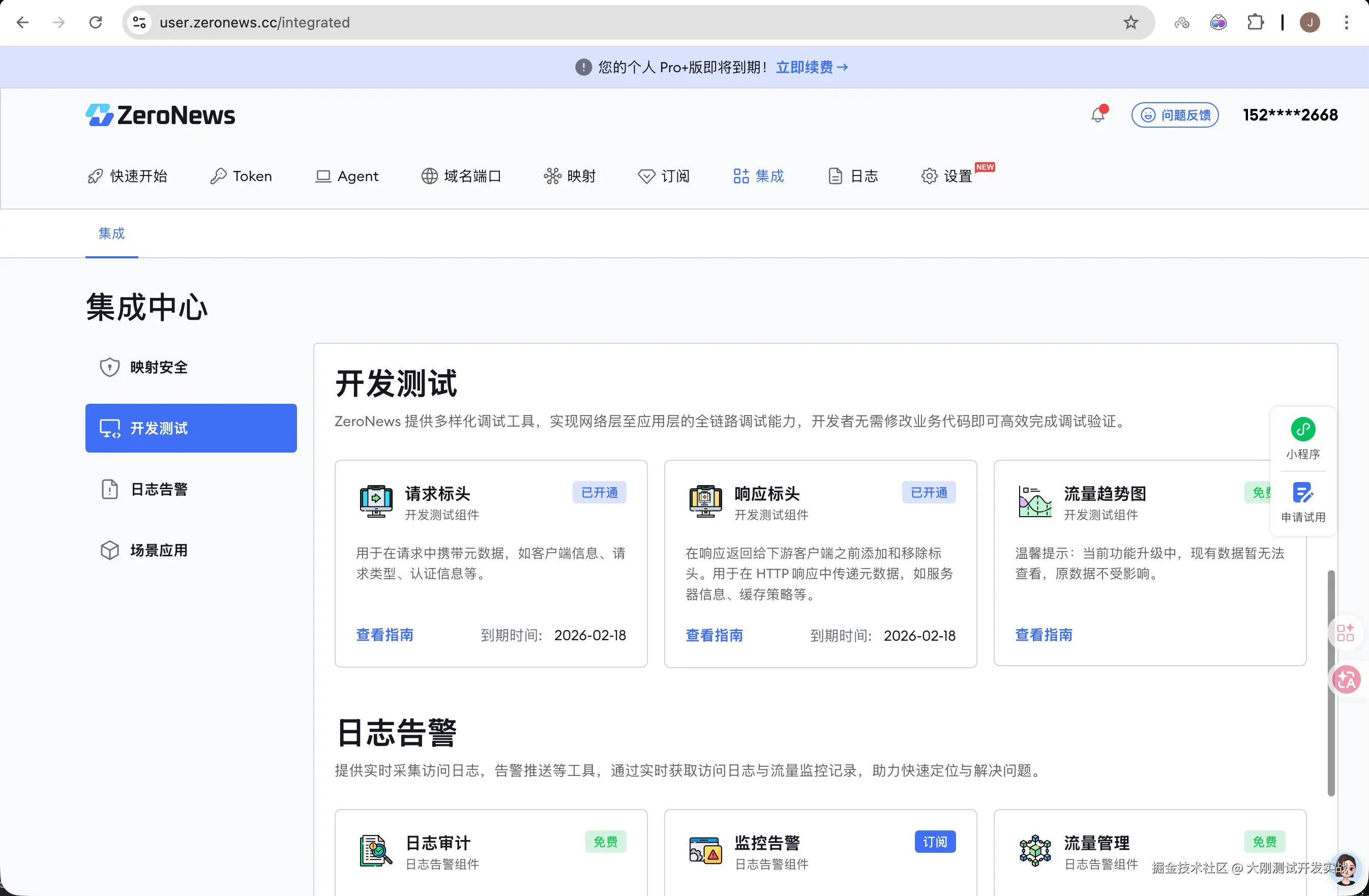Screen dimensions: 1369x896
Task: Open the Chrome three-dot menu
Action: point(1346,22)
